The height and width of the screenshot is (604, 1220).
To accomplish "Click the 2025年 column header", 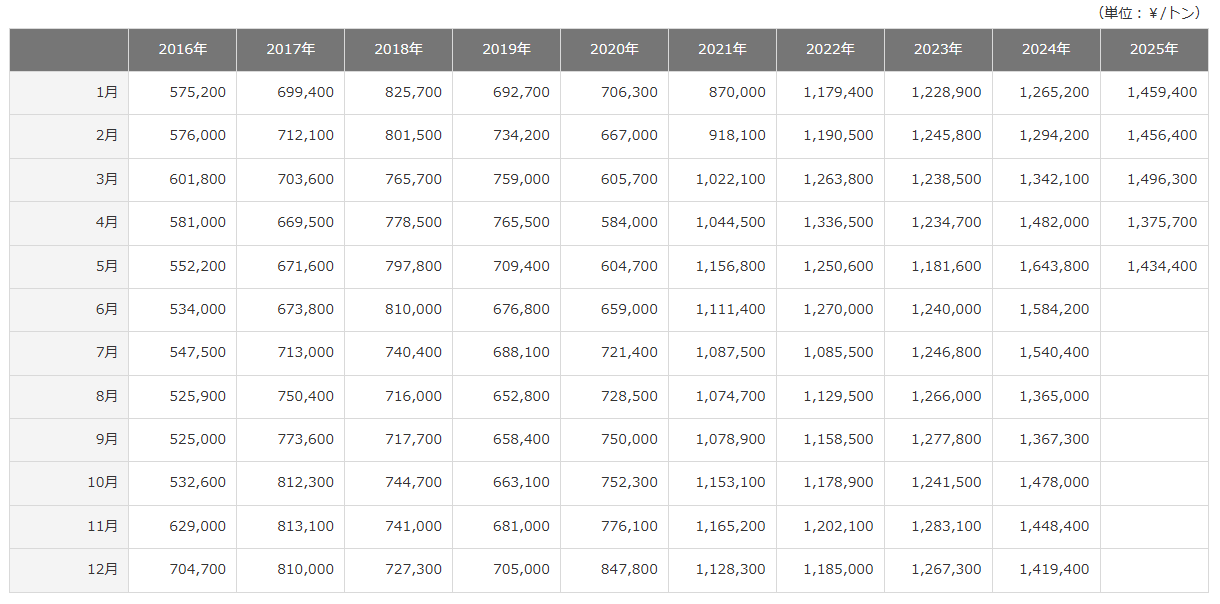I will (x=1154, y=49).
